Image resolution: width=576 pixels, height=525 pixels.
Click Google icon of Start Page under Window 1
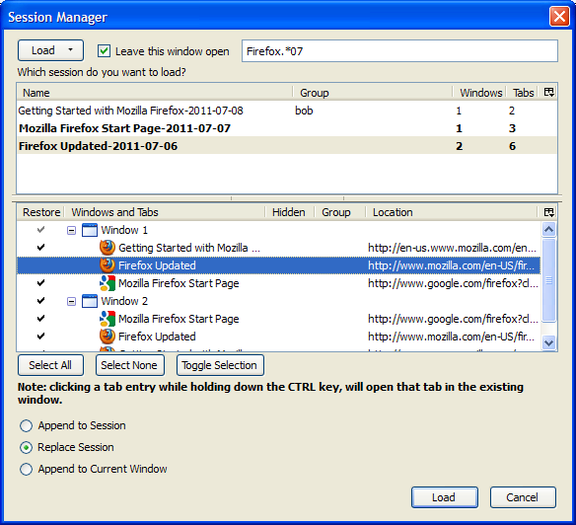point(107,283)
